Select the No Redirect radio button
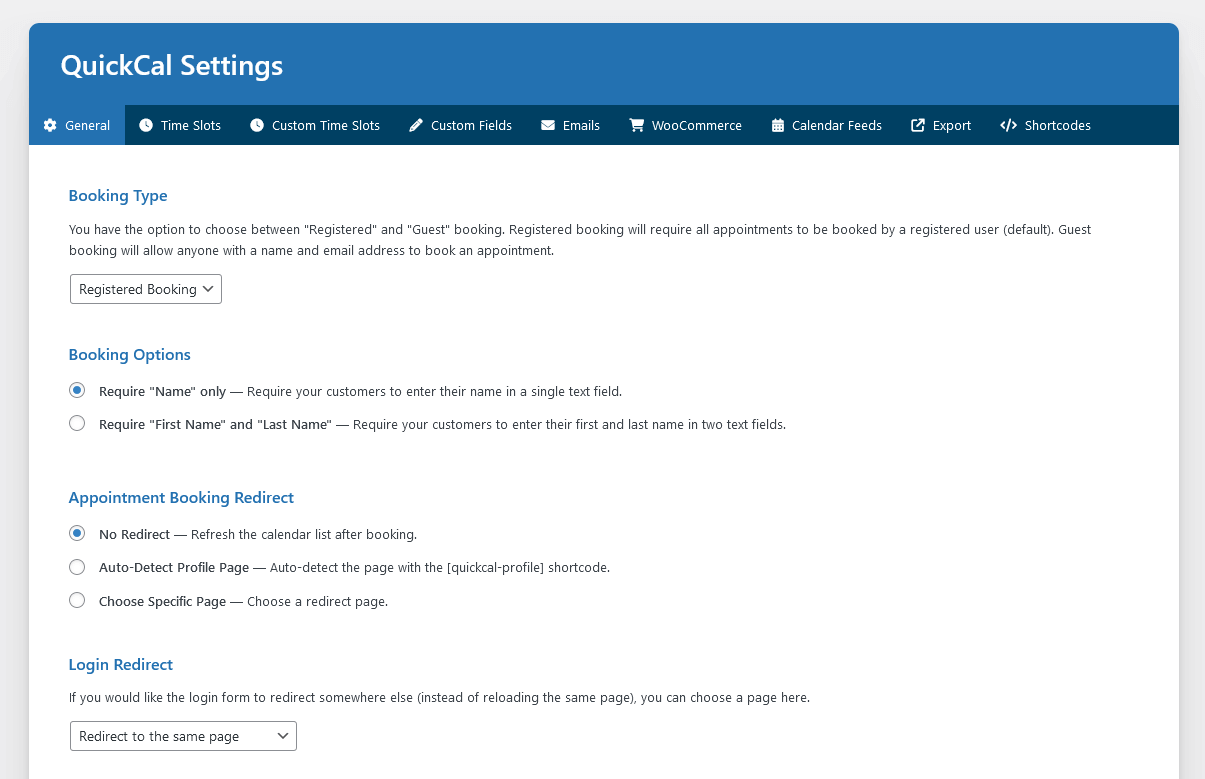The image size is (1205, 779). [77, 533]
